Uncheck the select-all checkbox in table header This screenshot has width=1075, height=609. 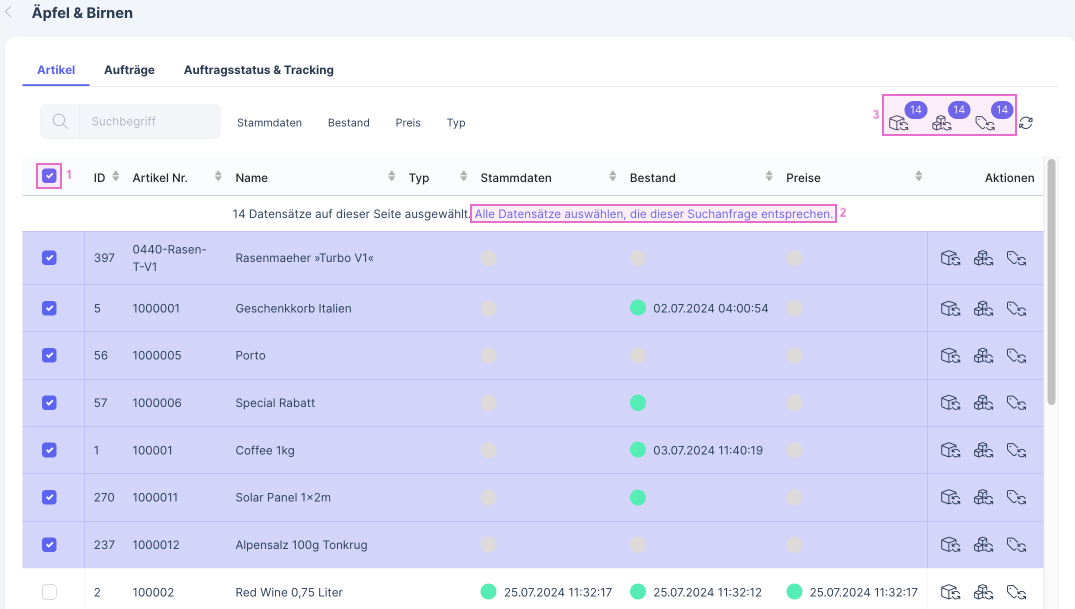tap(49, 176)
